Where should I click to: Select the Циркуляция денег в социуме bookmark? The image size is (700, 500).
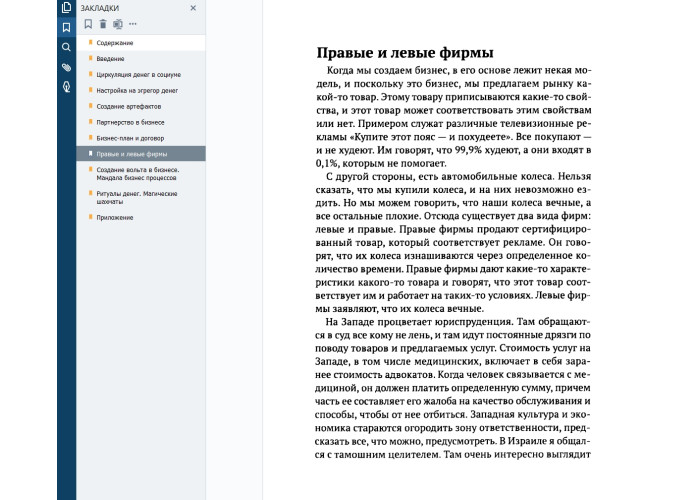tap(139, 75)
